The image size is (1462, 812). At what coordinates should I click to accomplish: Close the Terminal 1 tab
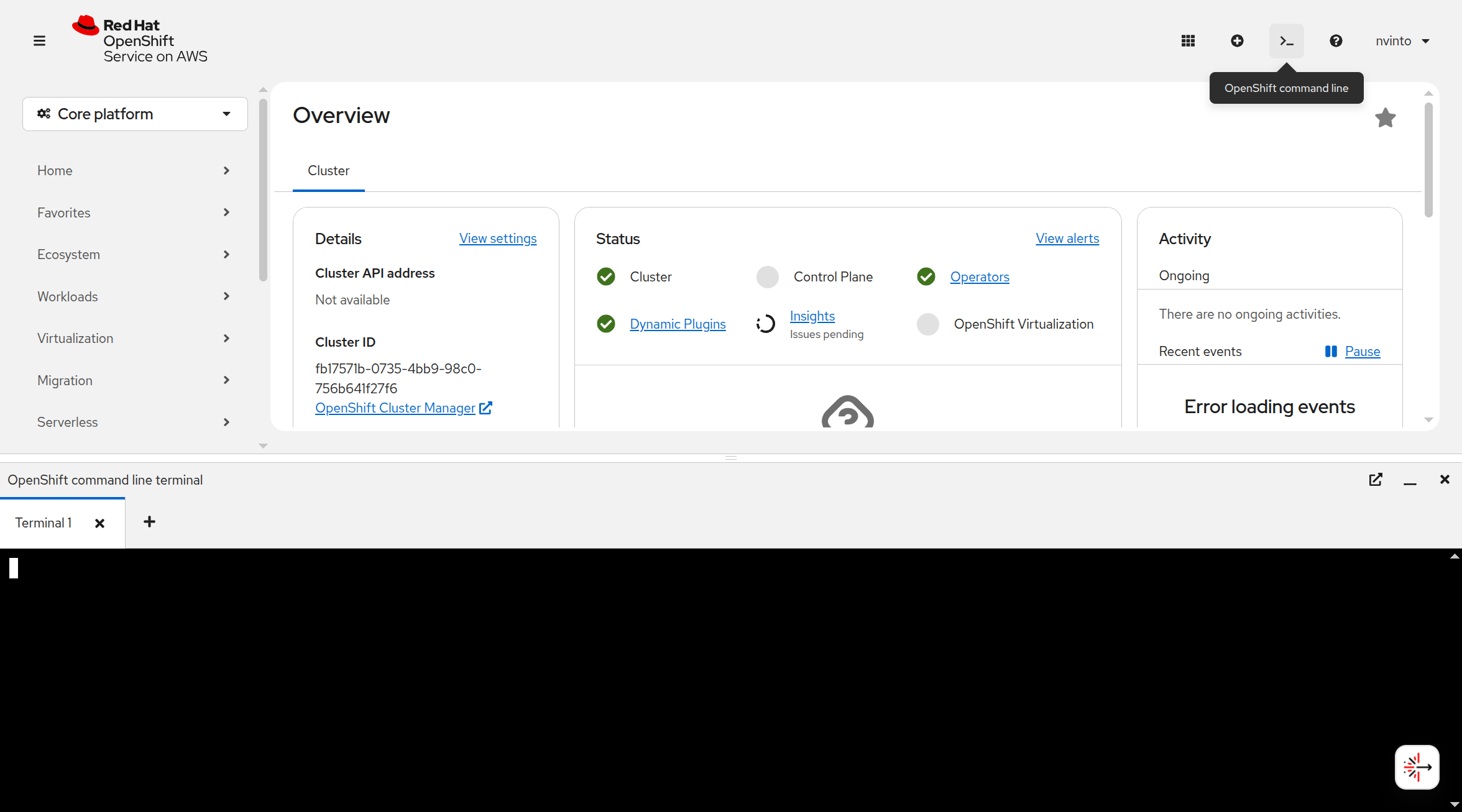pyautogui.click(x=99, y=523)
